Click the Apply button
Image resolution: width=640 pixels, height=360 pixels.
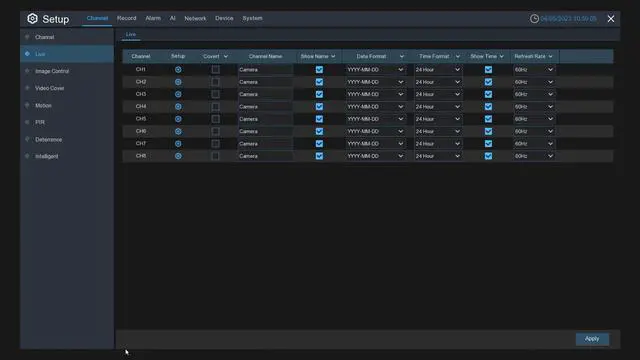(x=592, y=339)
